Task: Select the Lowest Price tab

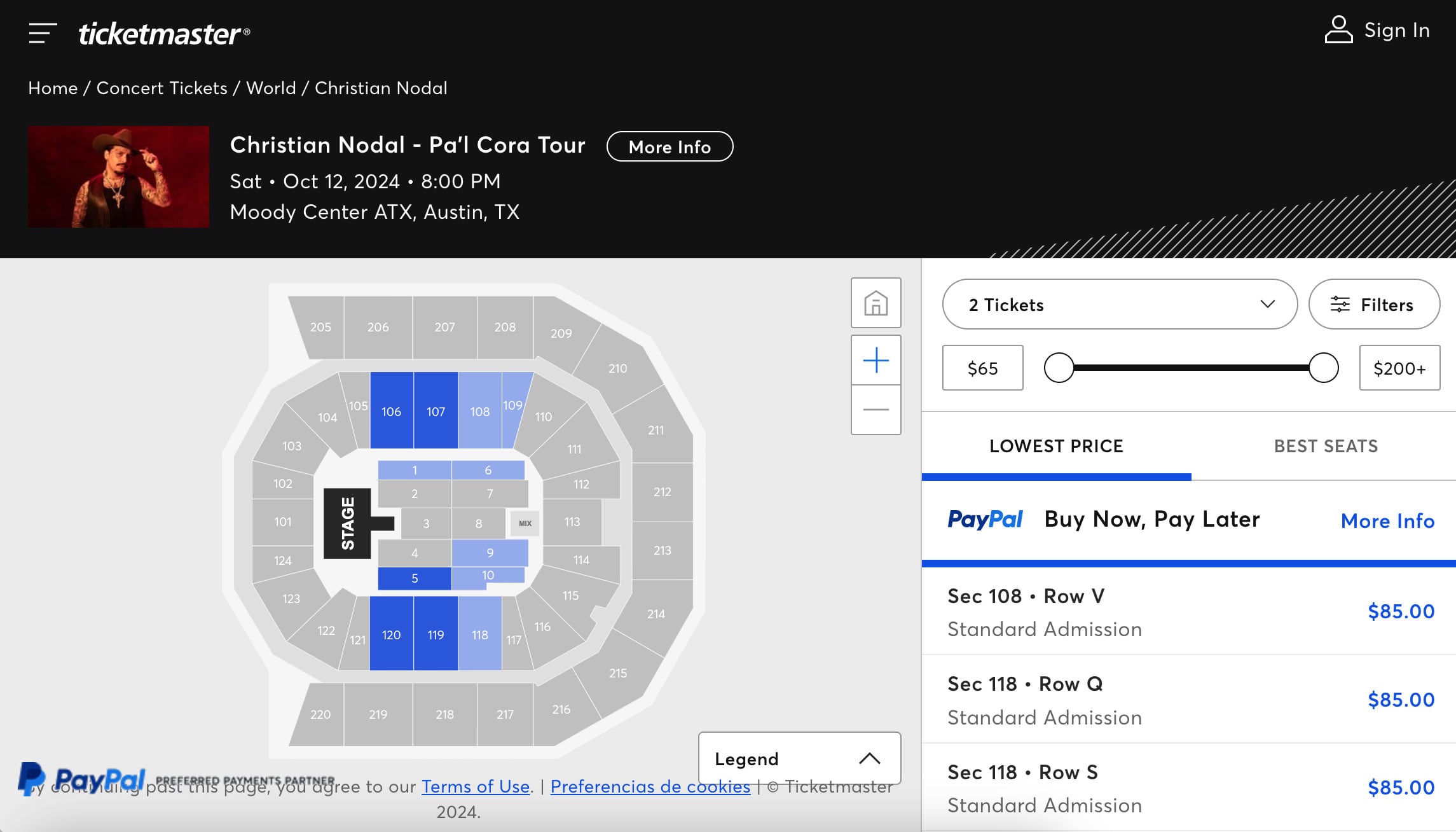Action: 1056,446
